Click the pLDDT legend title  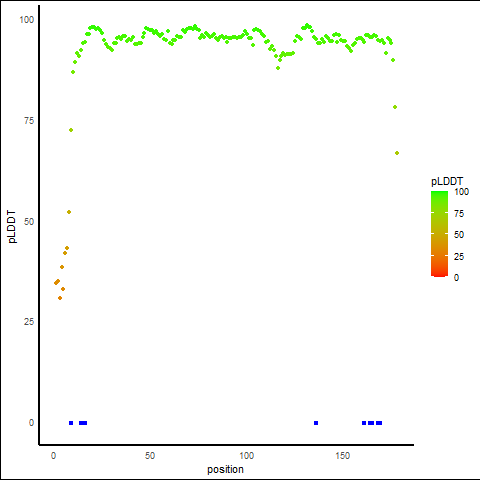point(447,182)
